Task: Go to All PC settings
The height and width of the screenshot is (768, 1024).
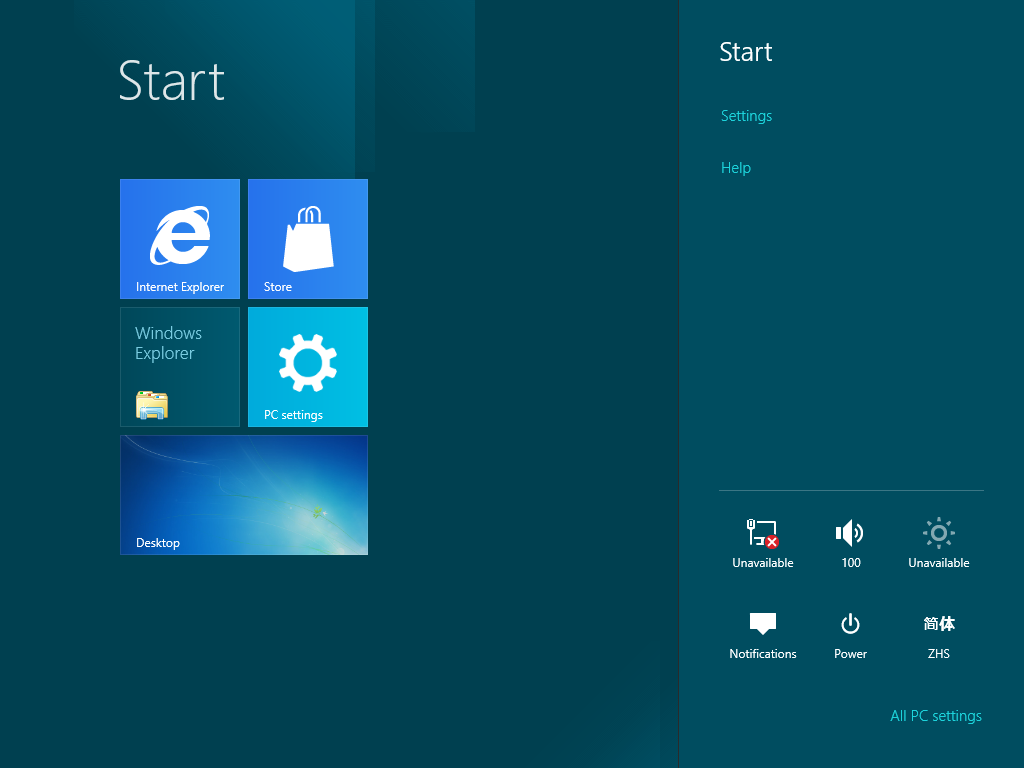Action: coord(935,716)
